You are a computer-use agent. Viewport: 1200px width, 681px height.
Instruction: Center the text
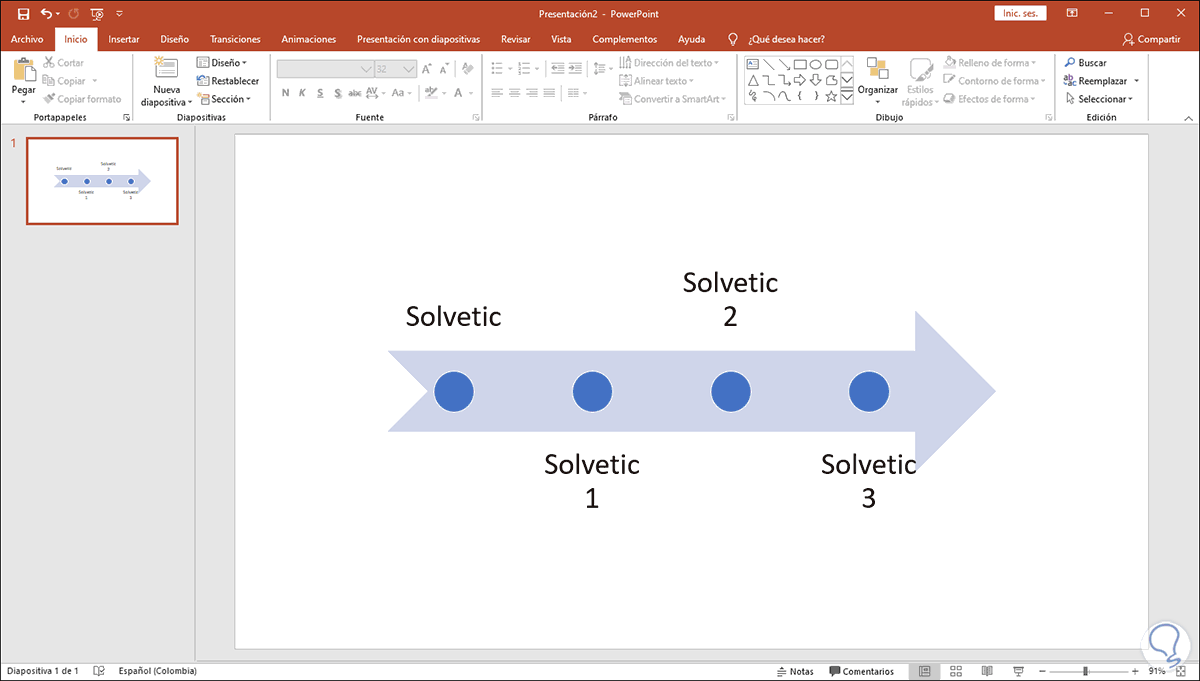coord(515,93)
